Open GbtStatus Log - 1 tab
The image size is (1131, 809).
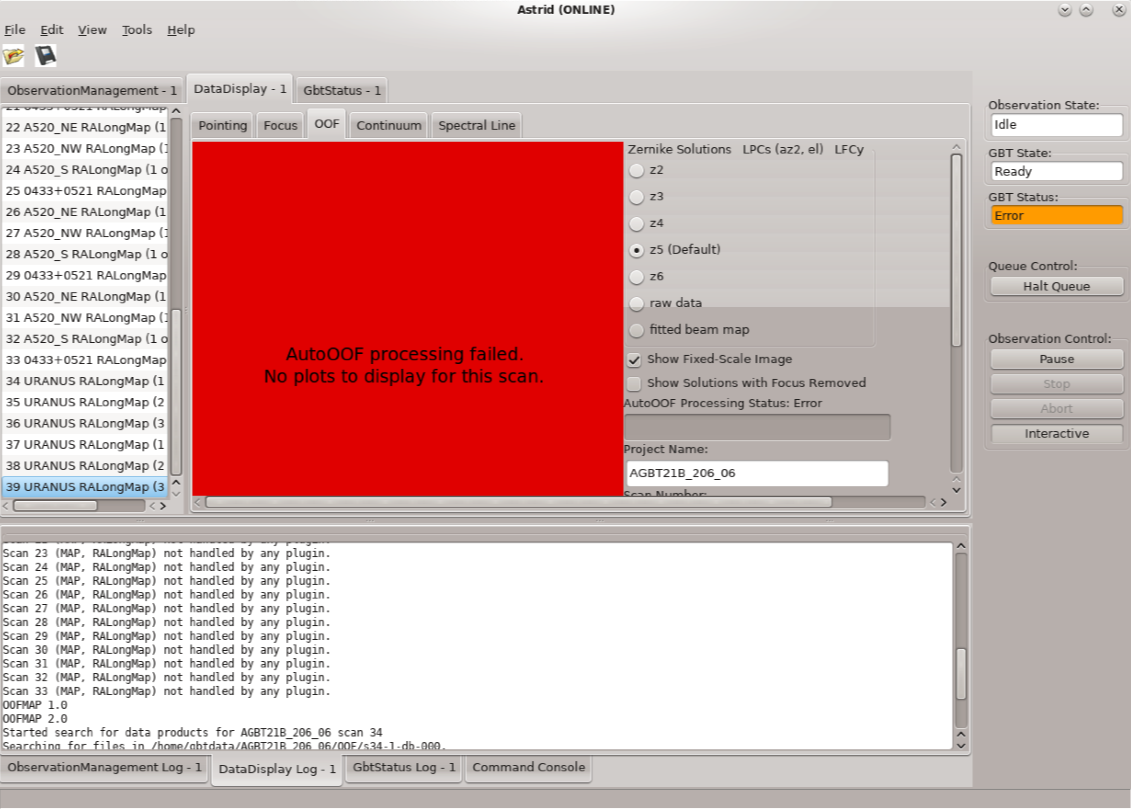tap(404, 767)
